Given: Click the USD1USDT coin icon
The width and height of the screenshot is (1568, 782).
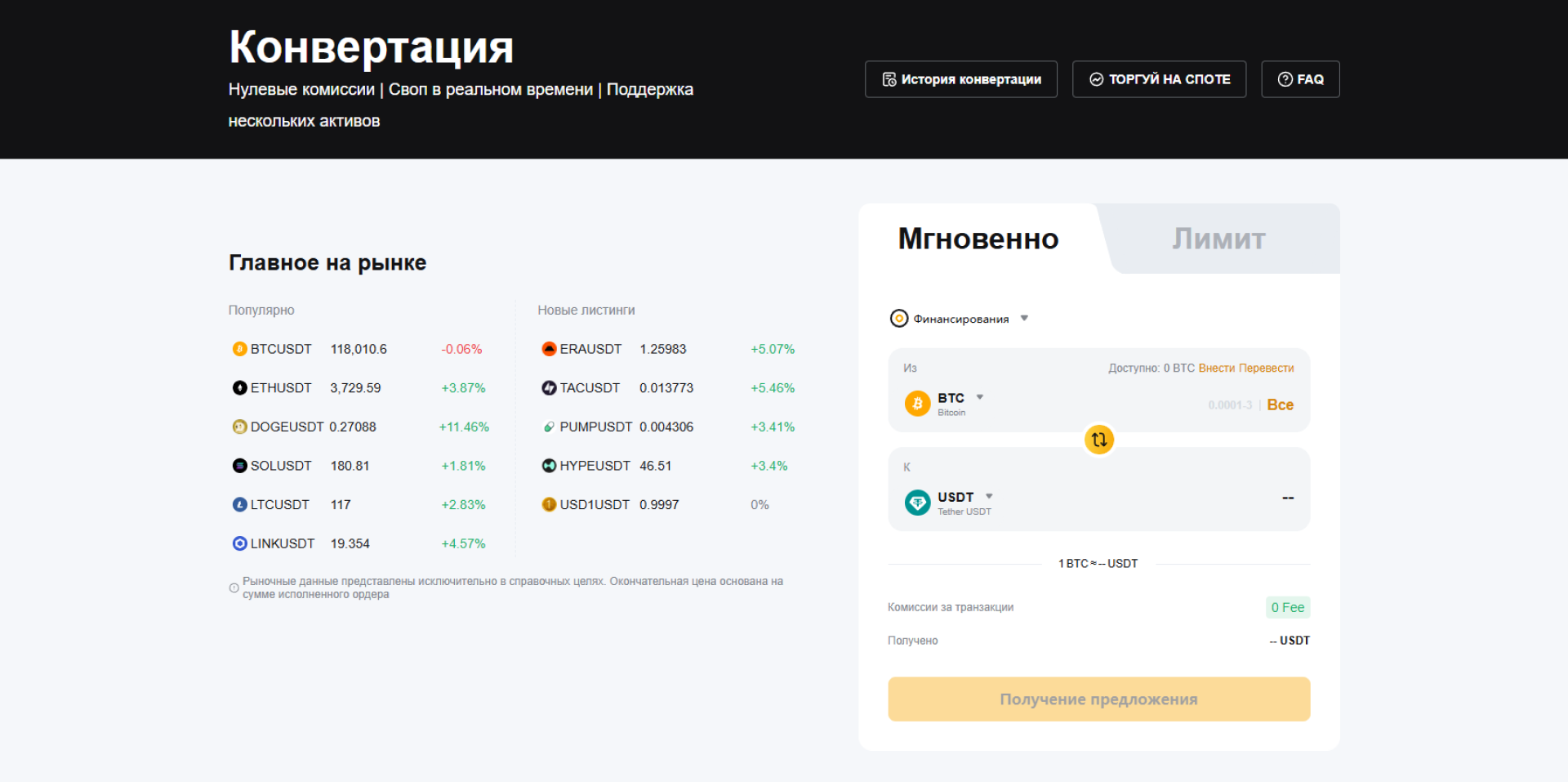Looking at the screenshot, I should click(549, 505).
